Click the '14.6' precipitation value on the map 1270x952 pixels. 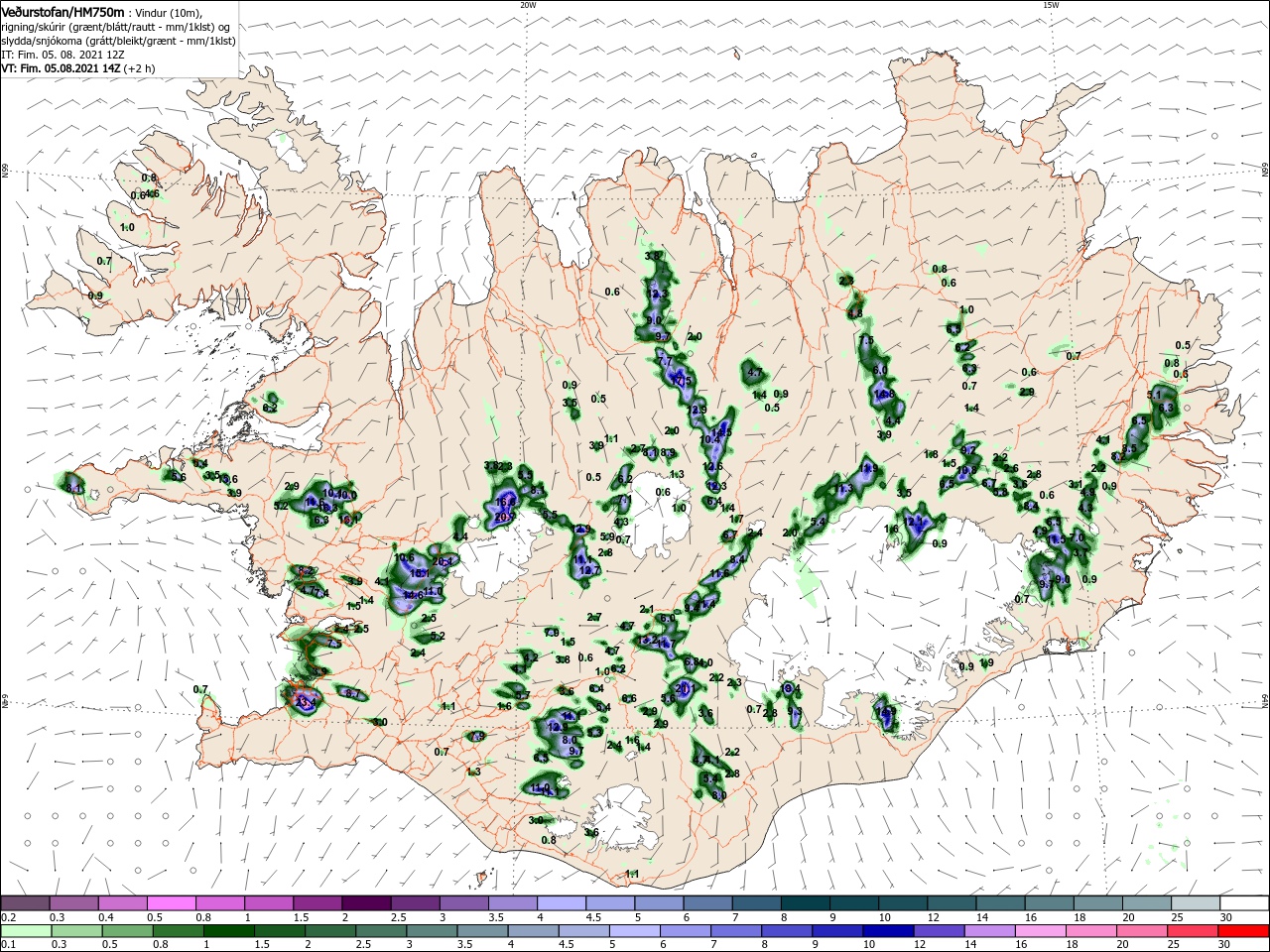pos(414,595)
